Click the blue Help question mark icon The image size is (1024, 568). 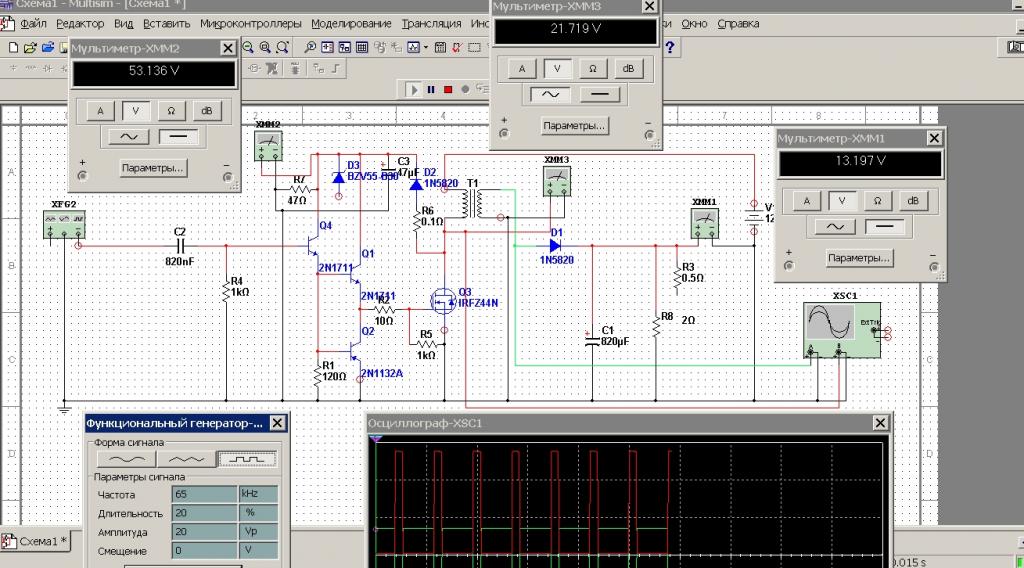669,47
